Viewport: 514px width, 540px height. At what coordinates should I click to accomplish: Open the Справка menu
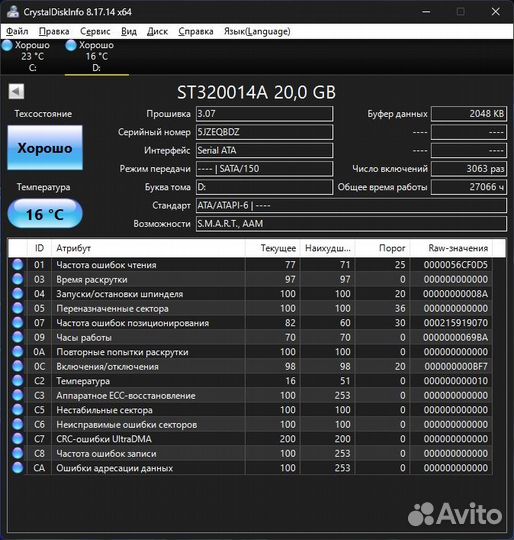[196, 31]
